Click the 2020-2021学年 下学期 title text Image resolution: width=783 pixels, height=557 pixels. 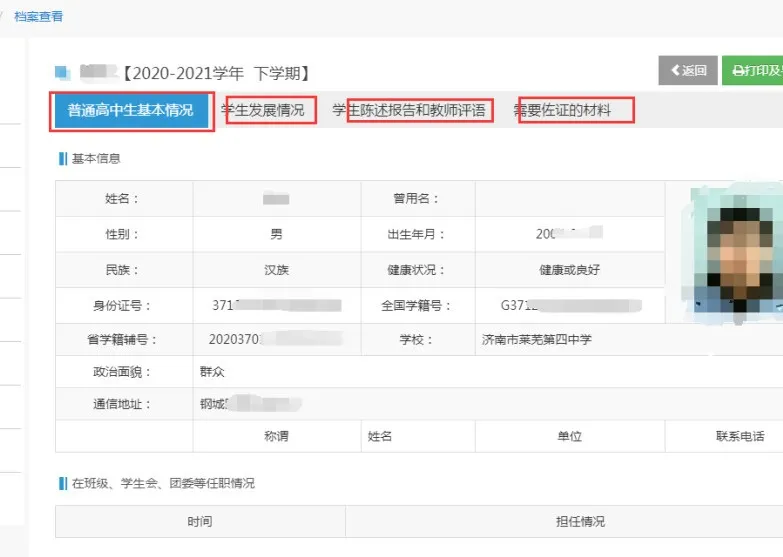(x=217, y=73)
